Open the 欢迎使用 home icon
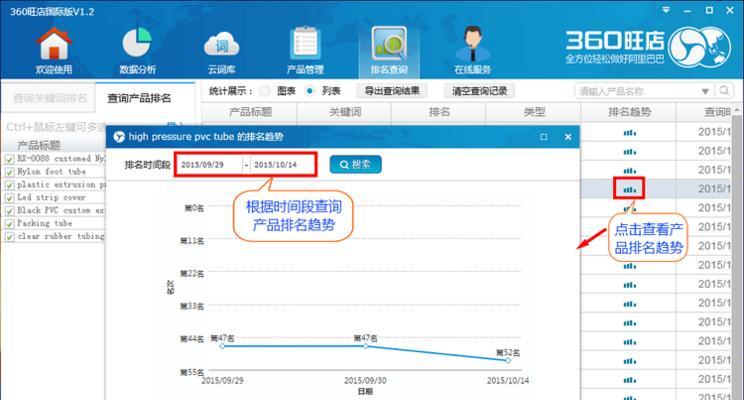Screen dimensions: 744x400 point(54,50)
